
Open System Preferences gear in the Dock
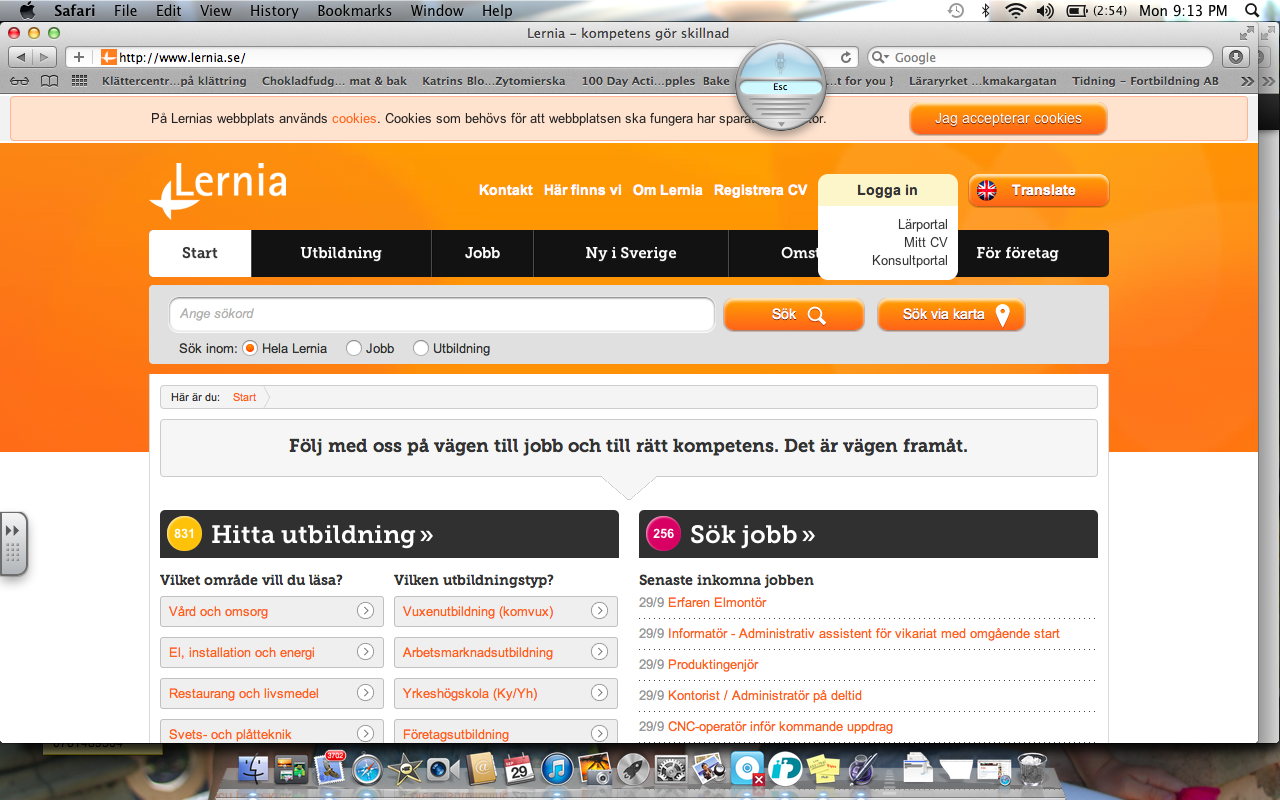(670, 768)
